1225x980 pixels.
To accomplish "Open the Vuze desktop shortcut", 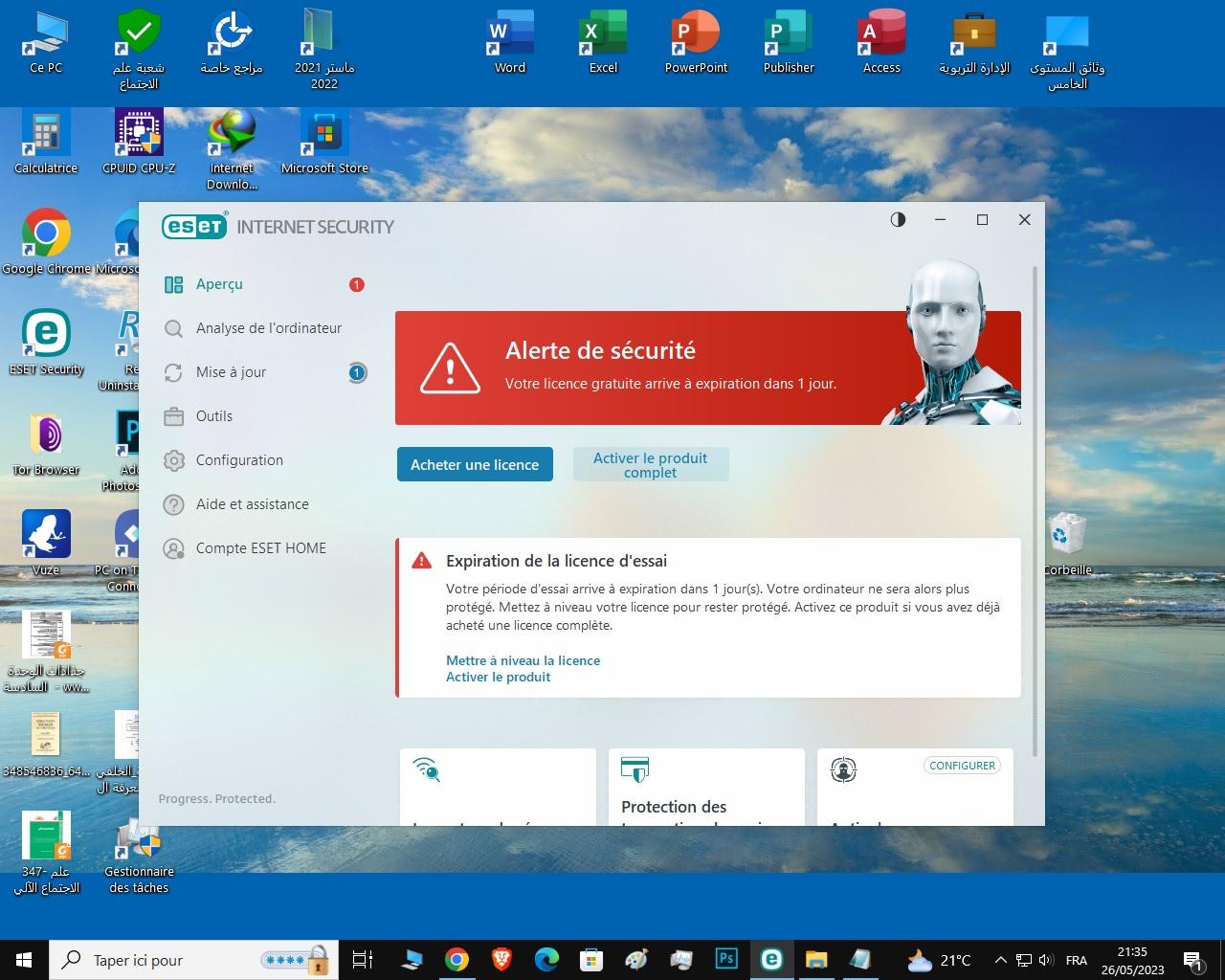I will coord(46,545).
